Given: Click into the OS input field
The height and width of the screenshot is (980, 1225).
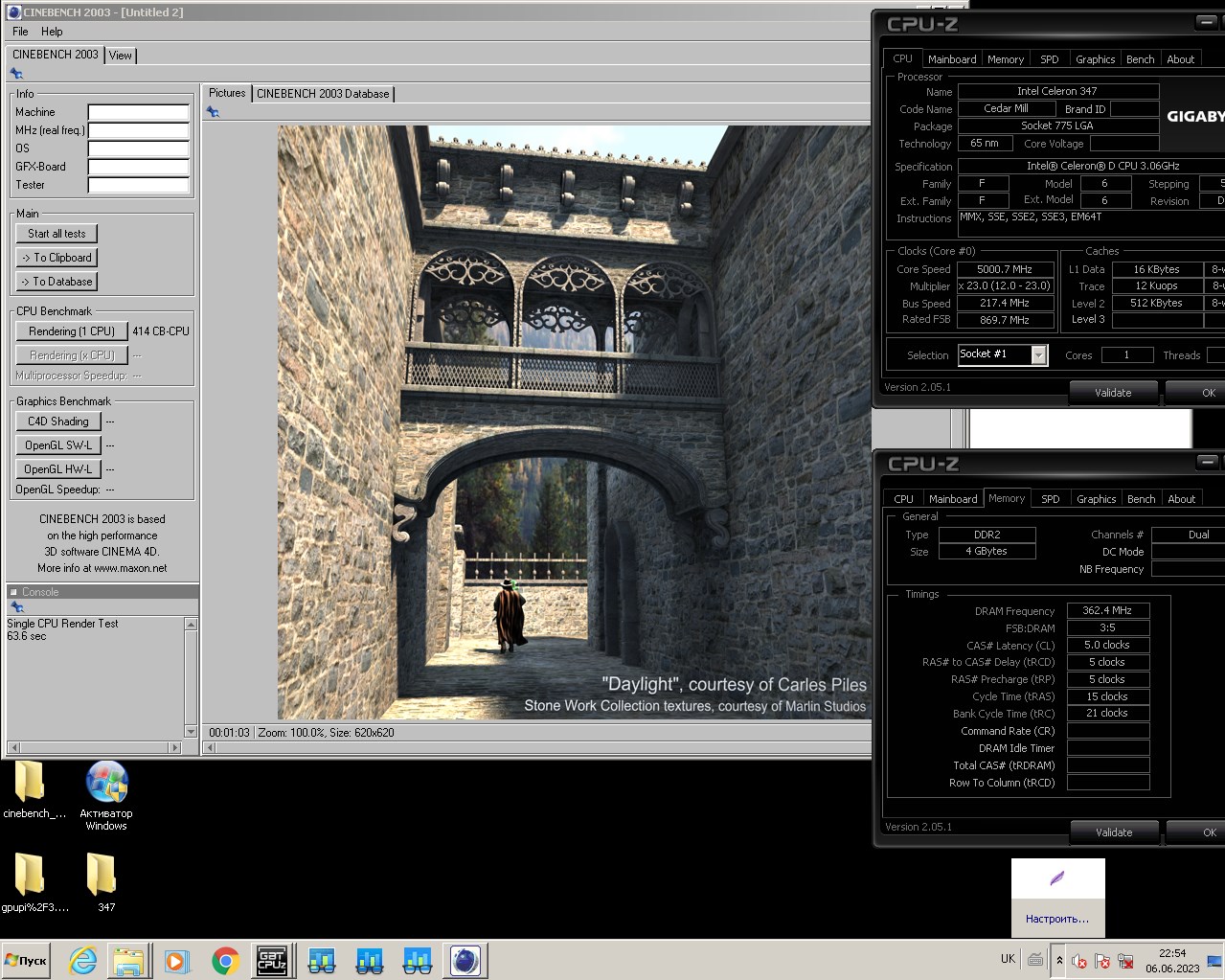Looking at the screenshot, I should pyautogui.click(x=139, y=148).
